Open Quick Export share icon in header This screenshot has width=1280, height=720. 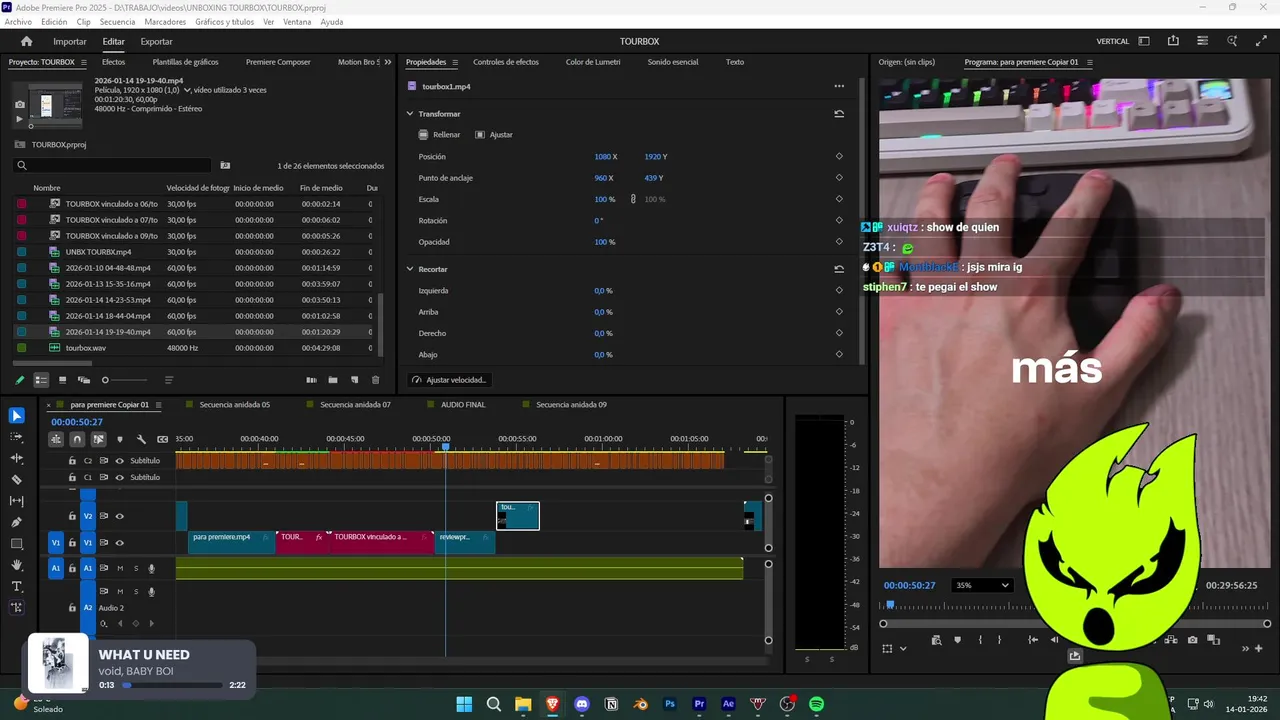point(1173,41)
